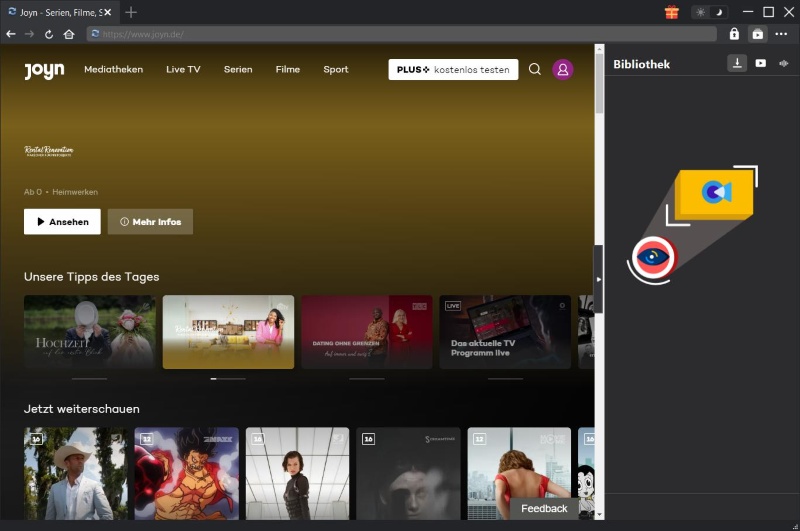
Task: Open Filme section
Action: 288,69
